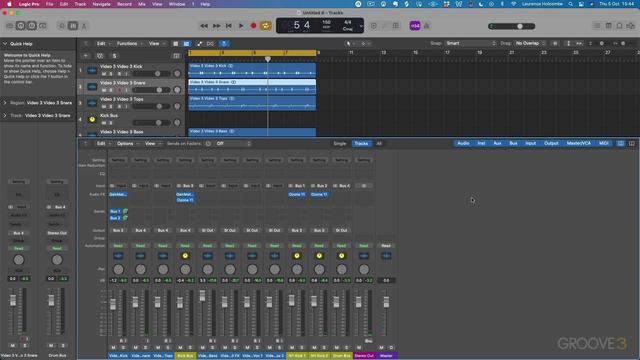Open the Mixer Sends on Faders Off dropdown
The width and height of the screenshot is (640, 360).
coord(233,144)
